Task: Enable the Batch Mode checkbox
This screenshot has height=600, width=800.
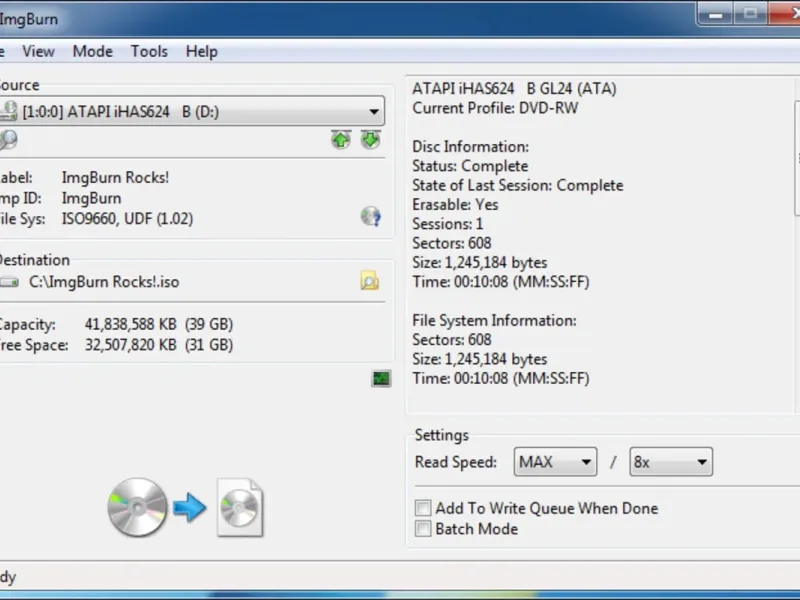Action: tap(423, 529)
